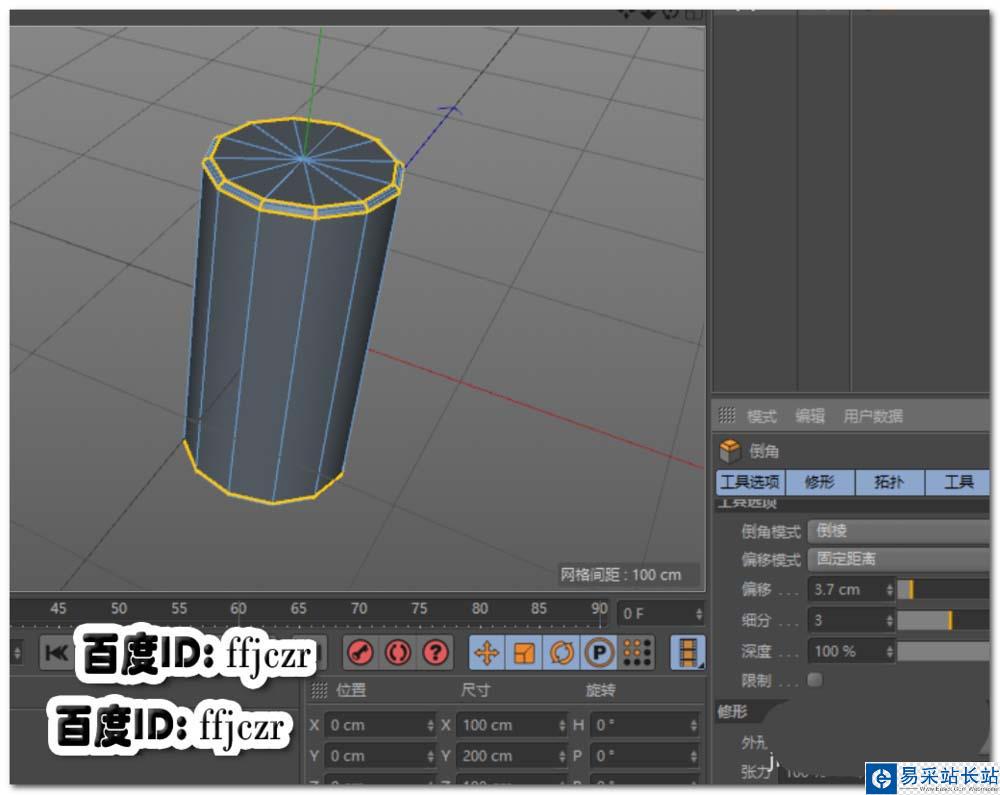Image resolution: width=1000 pixels, height=795 pixels.
Task: Open the 偏移模式 dropdown showing 固定距离
Action: (x=899, y=559)
